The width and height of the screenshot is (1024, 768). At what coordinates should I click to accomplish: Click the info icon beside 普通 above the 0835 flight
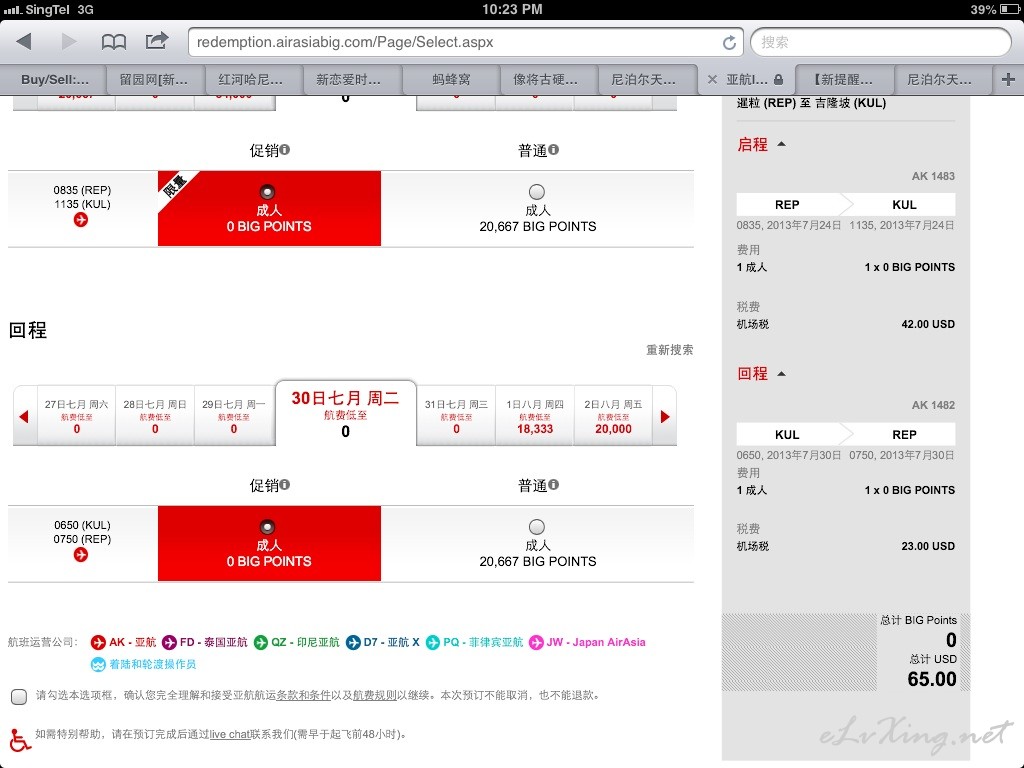pos(554,150)
